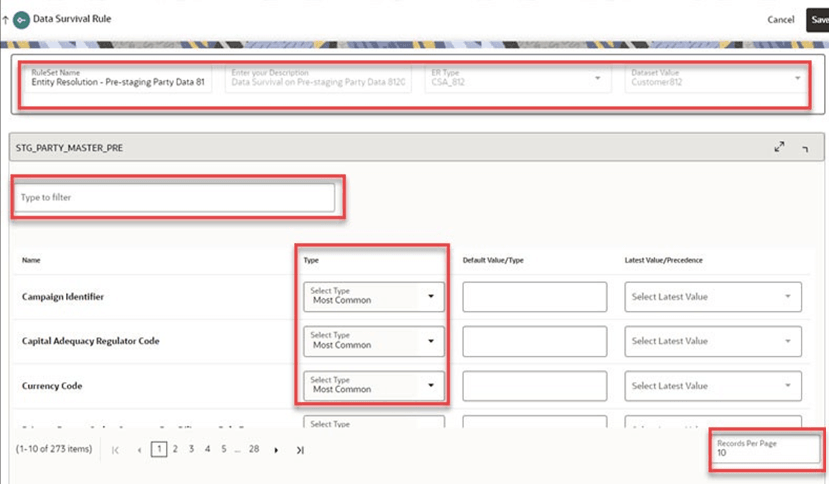Click the Latest Value/Precedence column header
Image resolution: width=829 pixels, height=484 pixels.
[664, 260]
